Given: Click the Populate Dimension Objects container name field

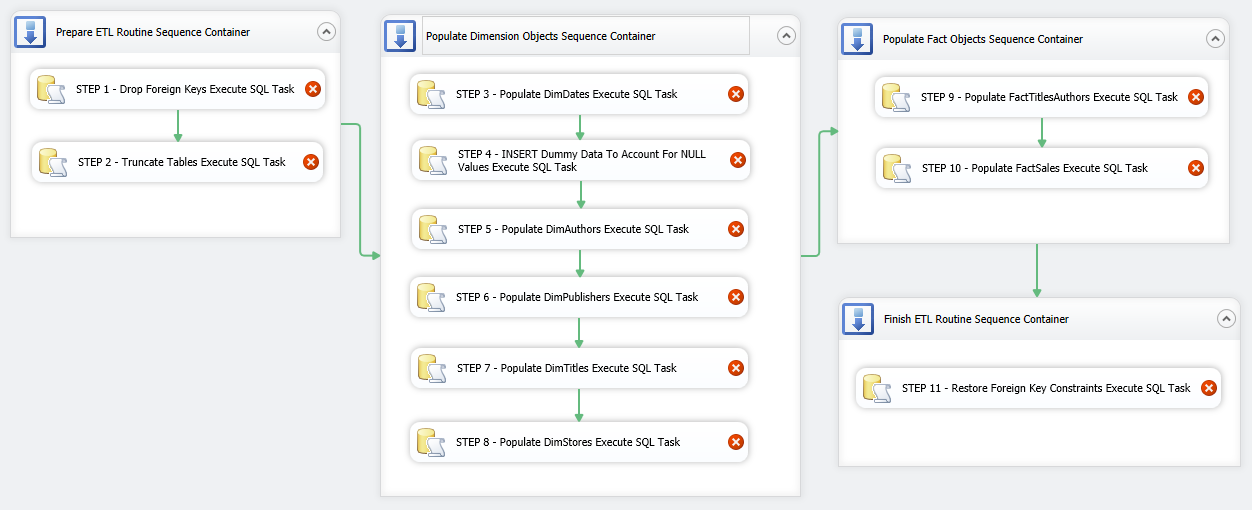Looking at the screenshot, I should [586, 36].
